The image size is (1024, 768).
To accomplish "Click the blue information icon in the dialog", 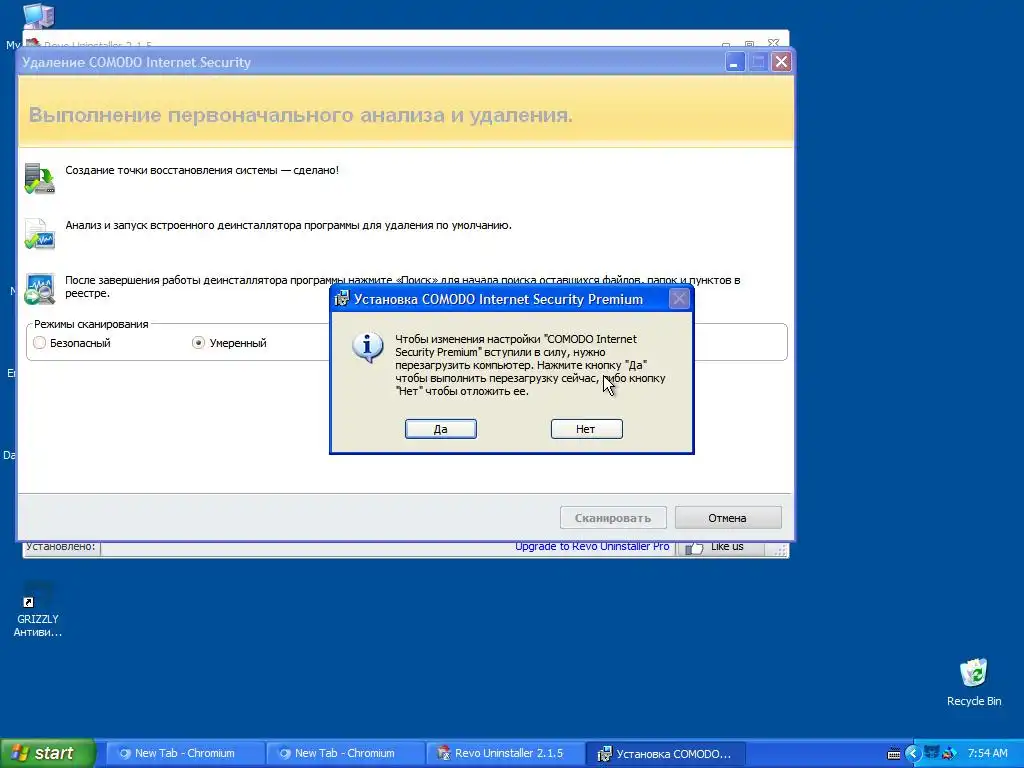I will pyautogui.click(x=368, y=346).
